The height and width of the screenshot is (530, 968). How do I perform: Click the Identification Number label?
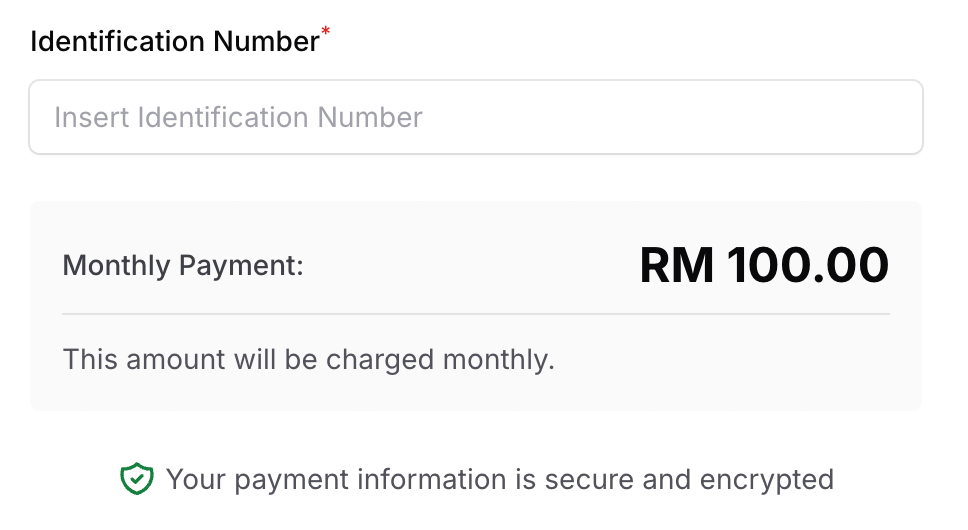(175, 41)
